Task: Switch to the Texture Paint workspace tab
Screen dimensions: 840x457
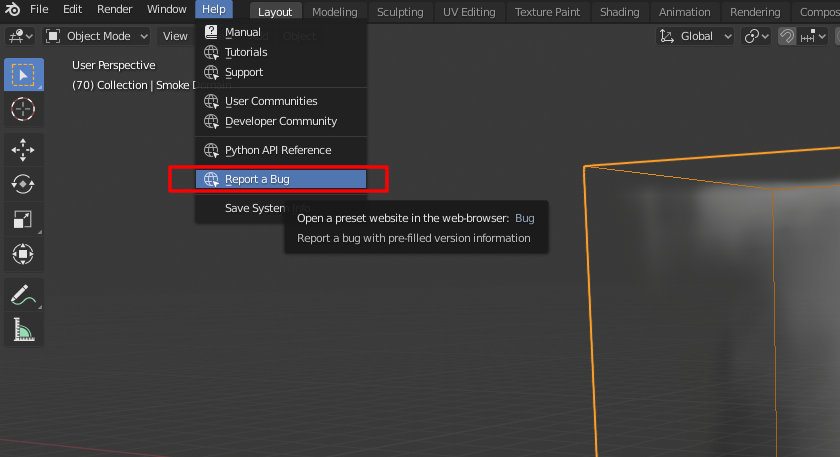Action: click(x=547, y=12)
